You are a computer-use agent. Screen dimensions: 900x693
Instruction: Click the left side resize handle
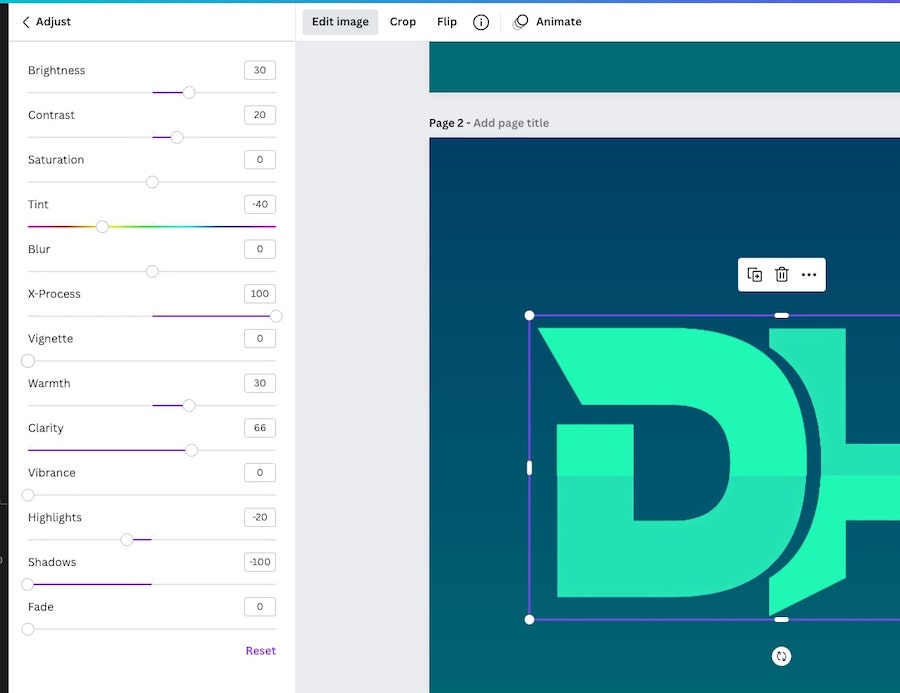[x=530, y=467]
